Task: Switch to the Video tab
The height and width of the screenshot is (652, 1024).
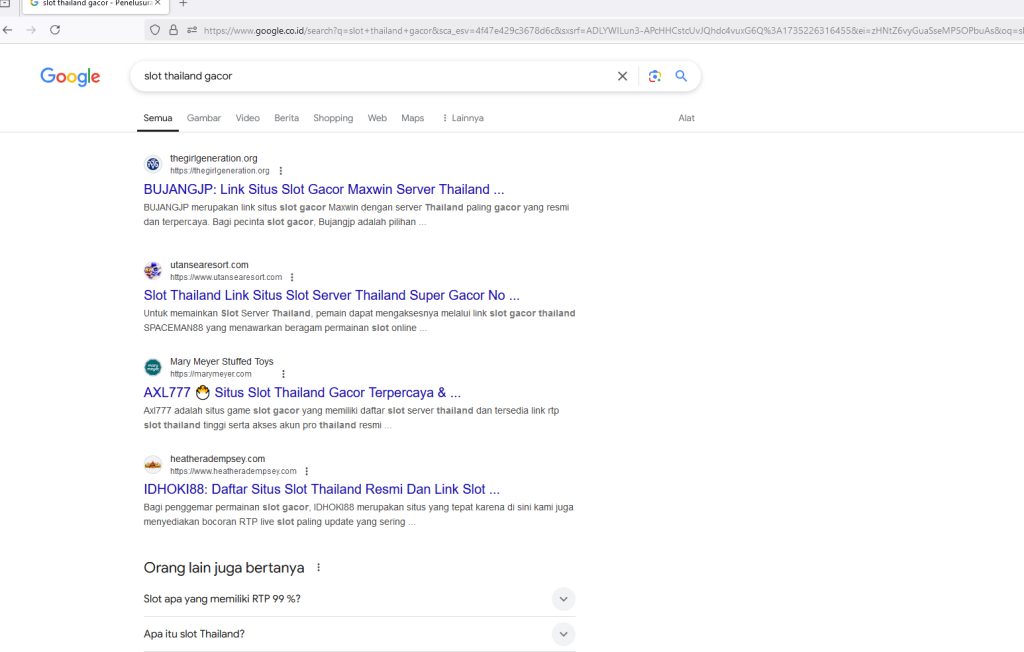Action: [248, 118]
